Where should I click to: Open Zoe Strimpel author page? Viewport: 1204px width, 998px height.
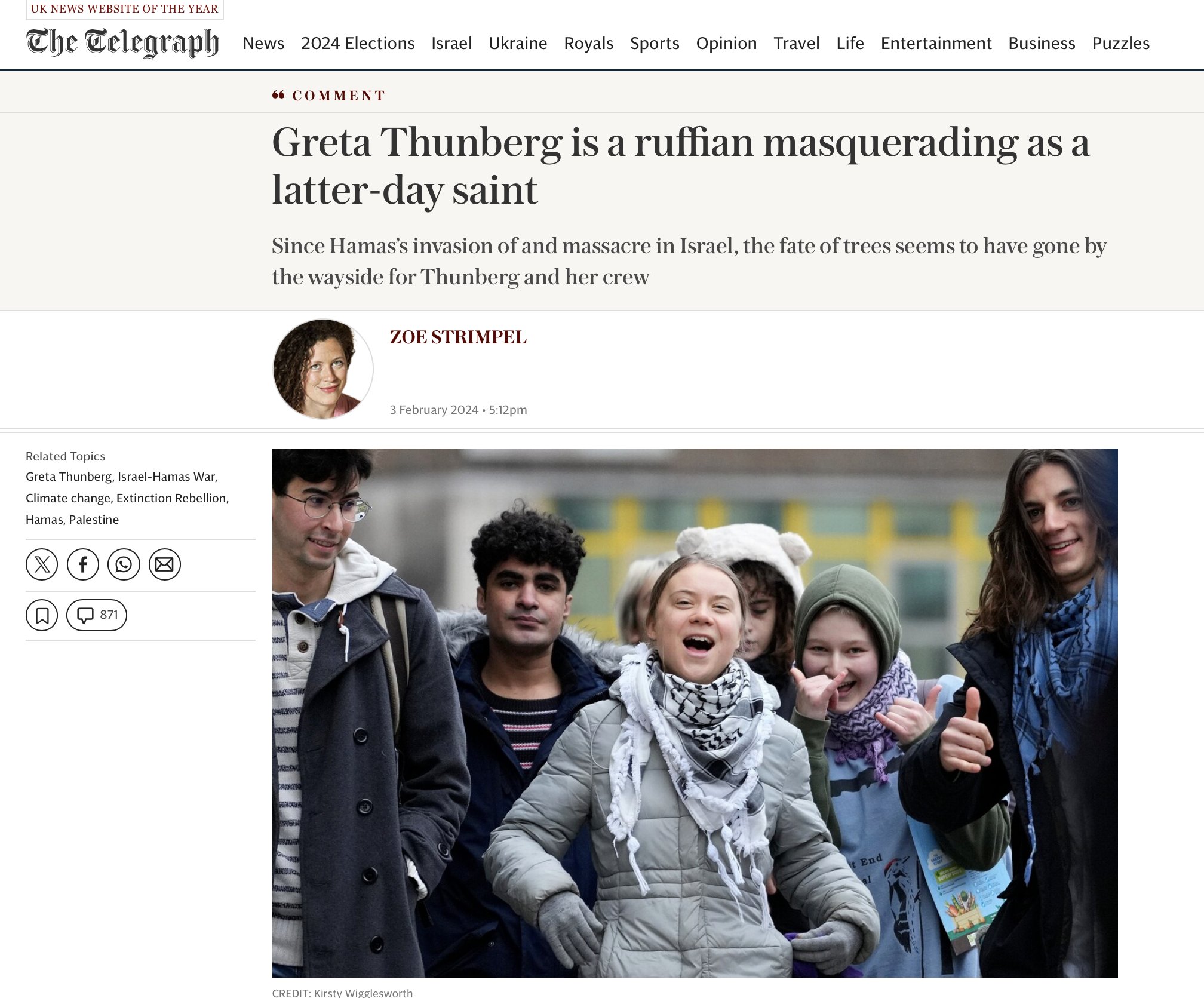click(458, 337)
